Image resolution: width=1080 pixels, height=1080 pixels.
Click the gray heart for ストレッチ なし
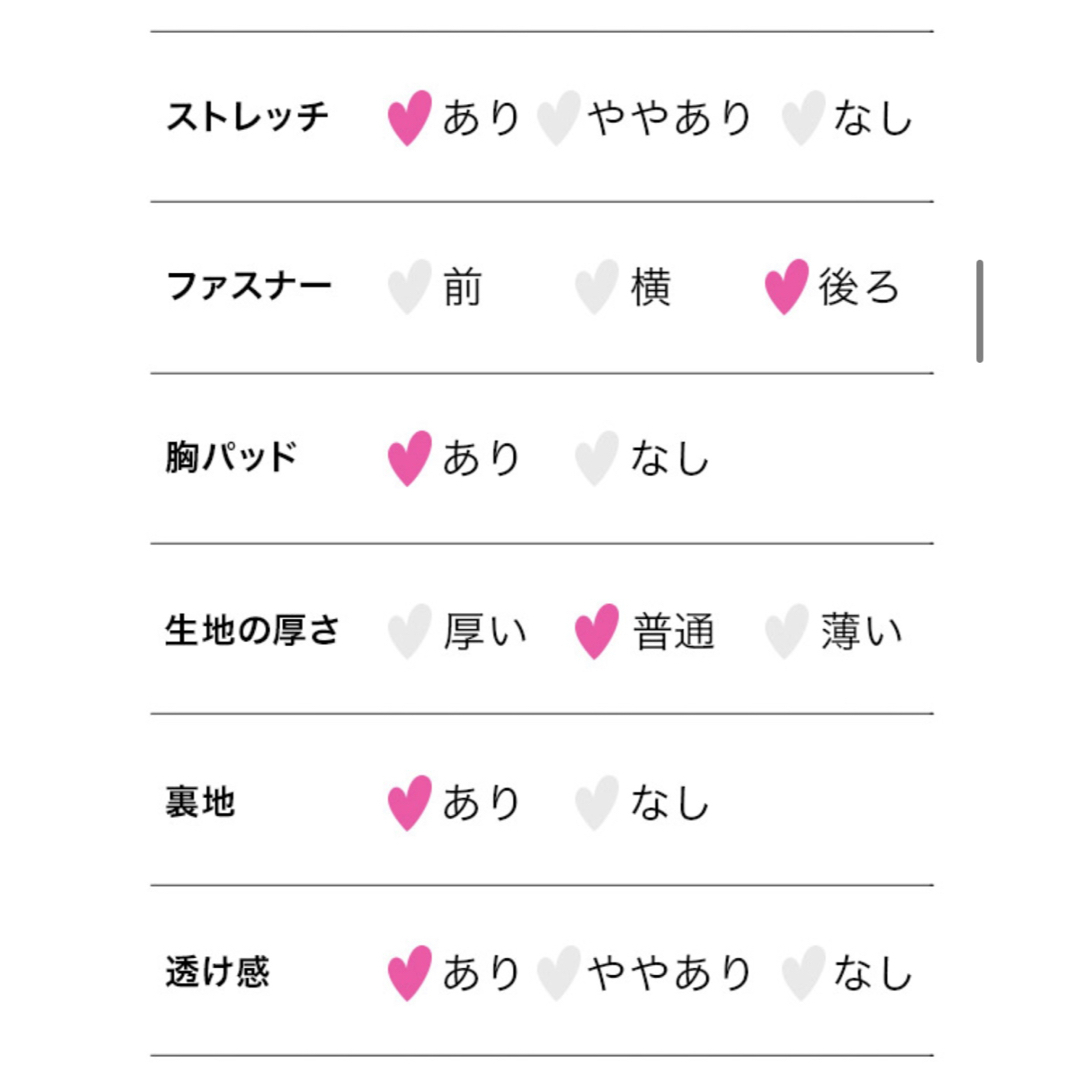coord(804,118)
